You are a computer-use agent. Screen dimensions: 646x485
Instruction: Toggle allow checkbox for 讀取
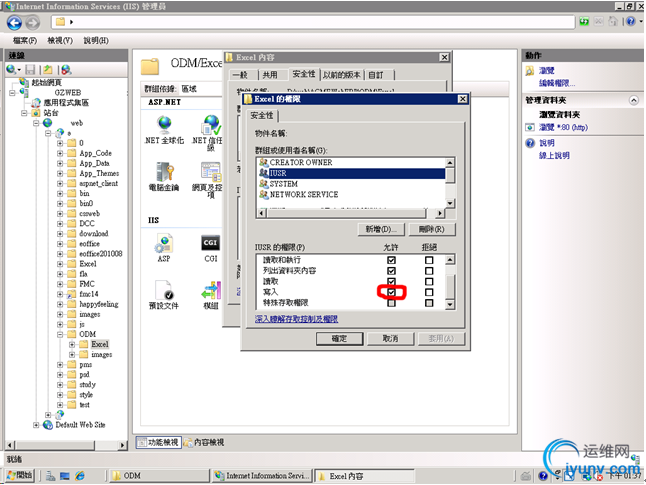pos(391,281)
